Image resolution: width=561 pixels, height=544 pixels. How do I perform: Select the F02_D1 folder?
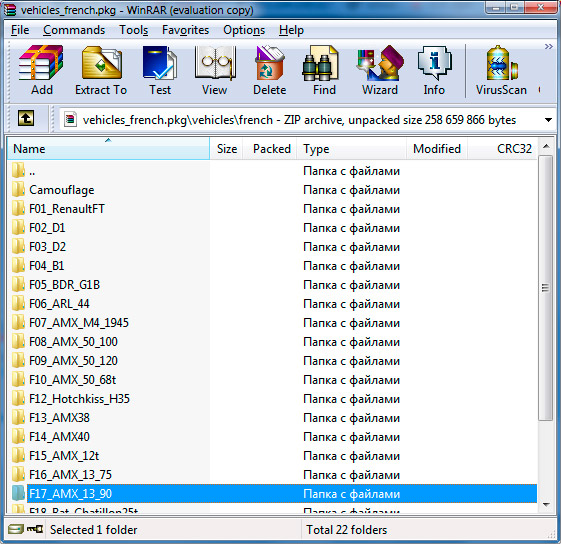click(272, 228)
